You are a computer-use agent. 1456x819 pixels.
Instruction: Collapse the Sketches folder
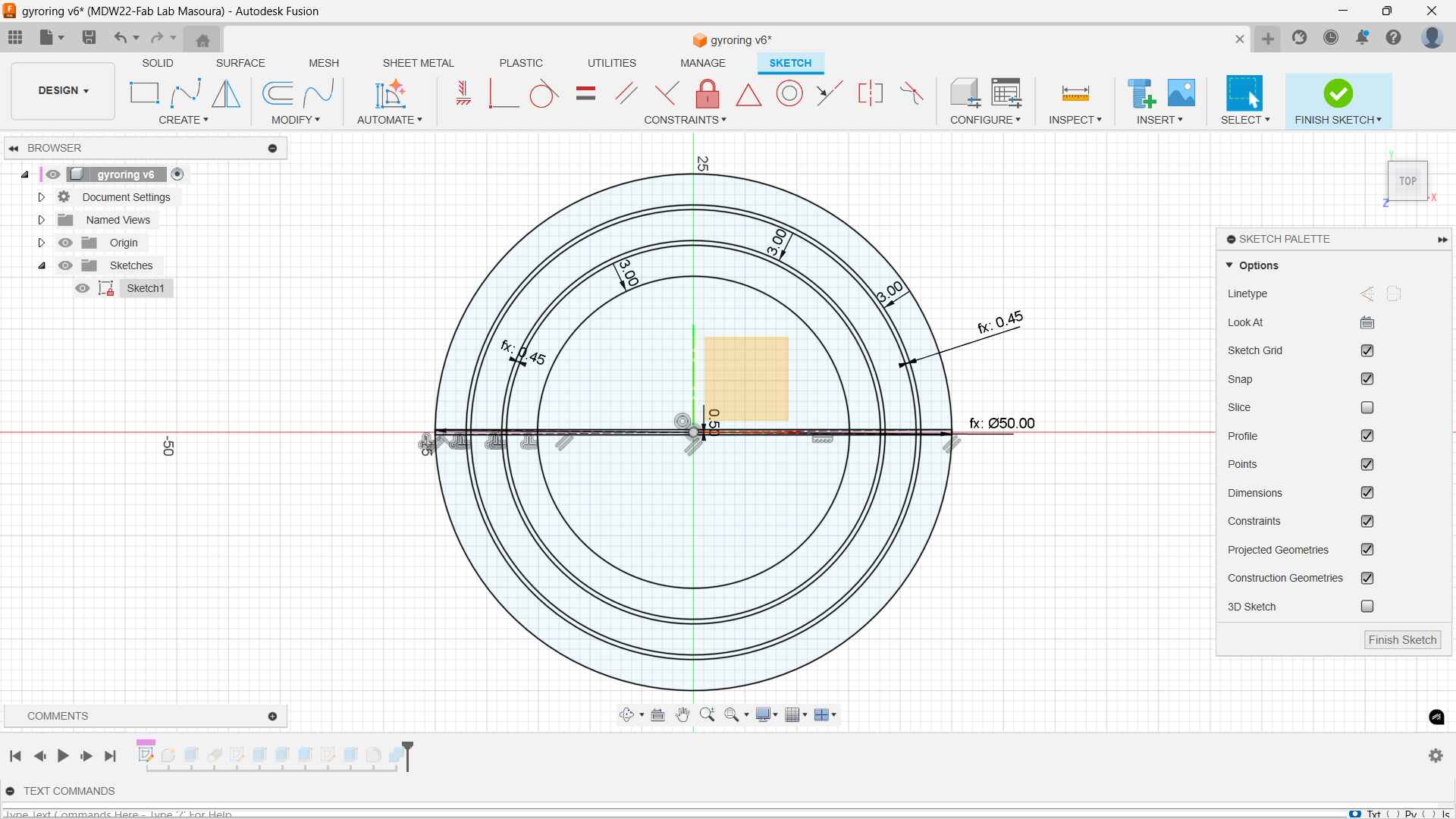click(x=42, y=265)
